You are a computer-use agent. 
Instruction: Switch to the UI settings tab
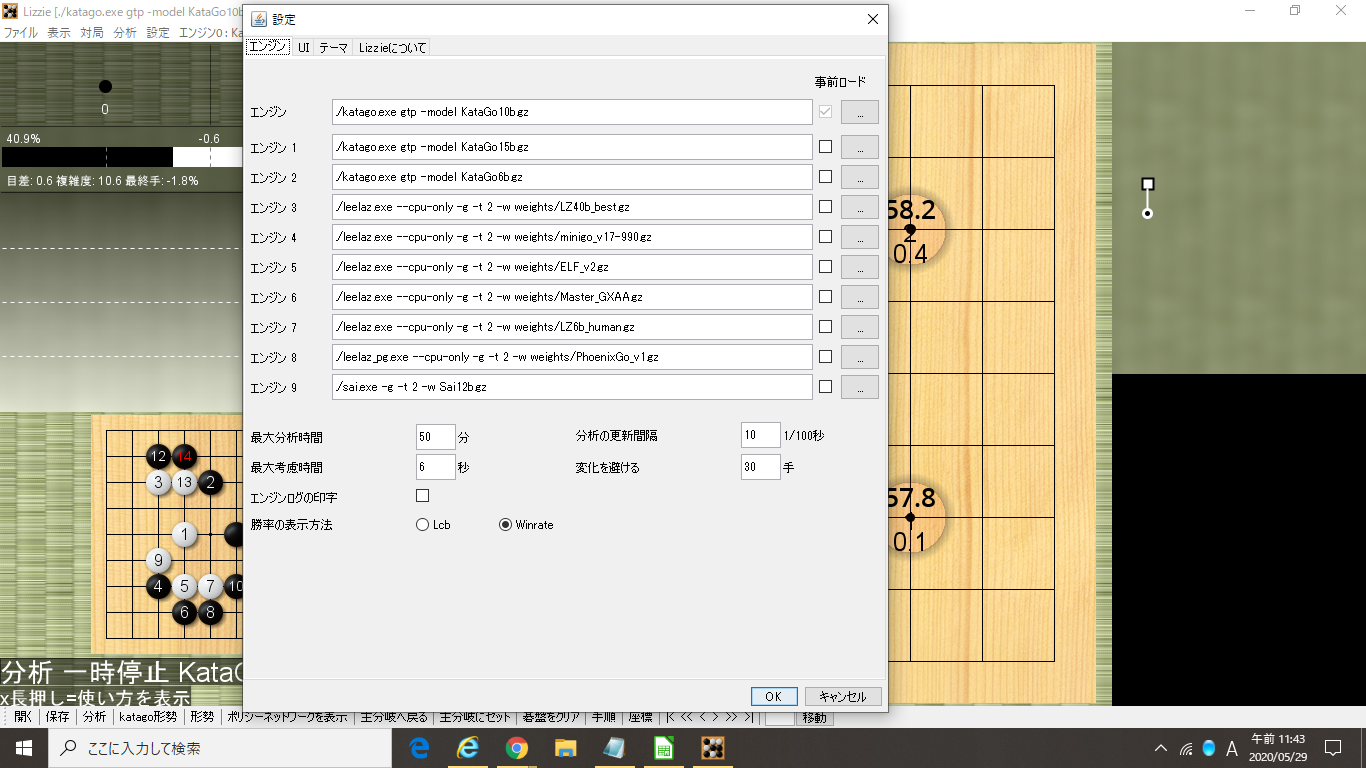point(304,47)
